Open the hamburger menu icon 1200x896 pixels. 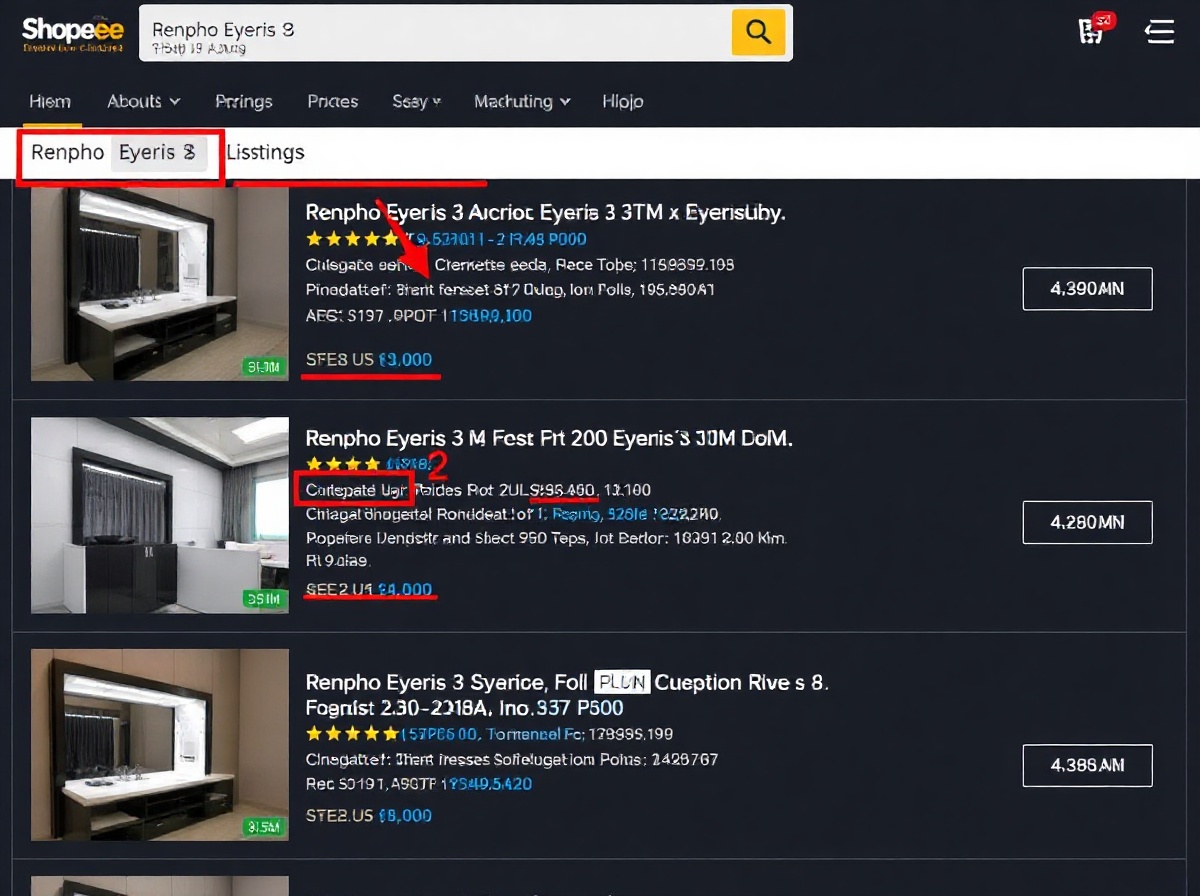[x=1159, y=32]
